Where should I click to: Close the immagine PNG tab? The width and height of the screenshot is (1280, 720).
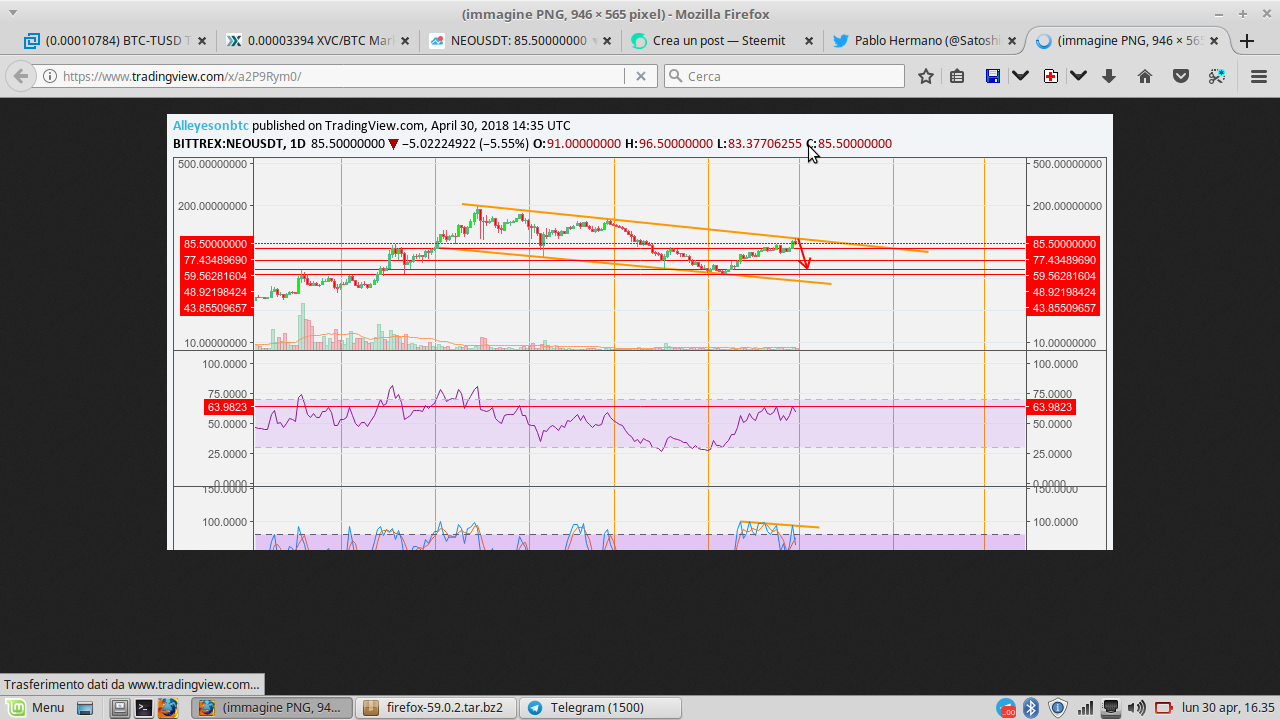tap(1215, 41)
